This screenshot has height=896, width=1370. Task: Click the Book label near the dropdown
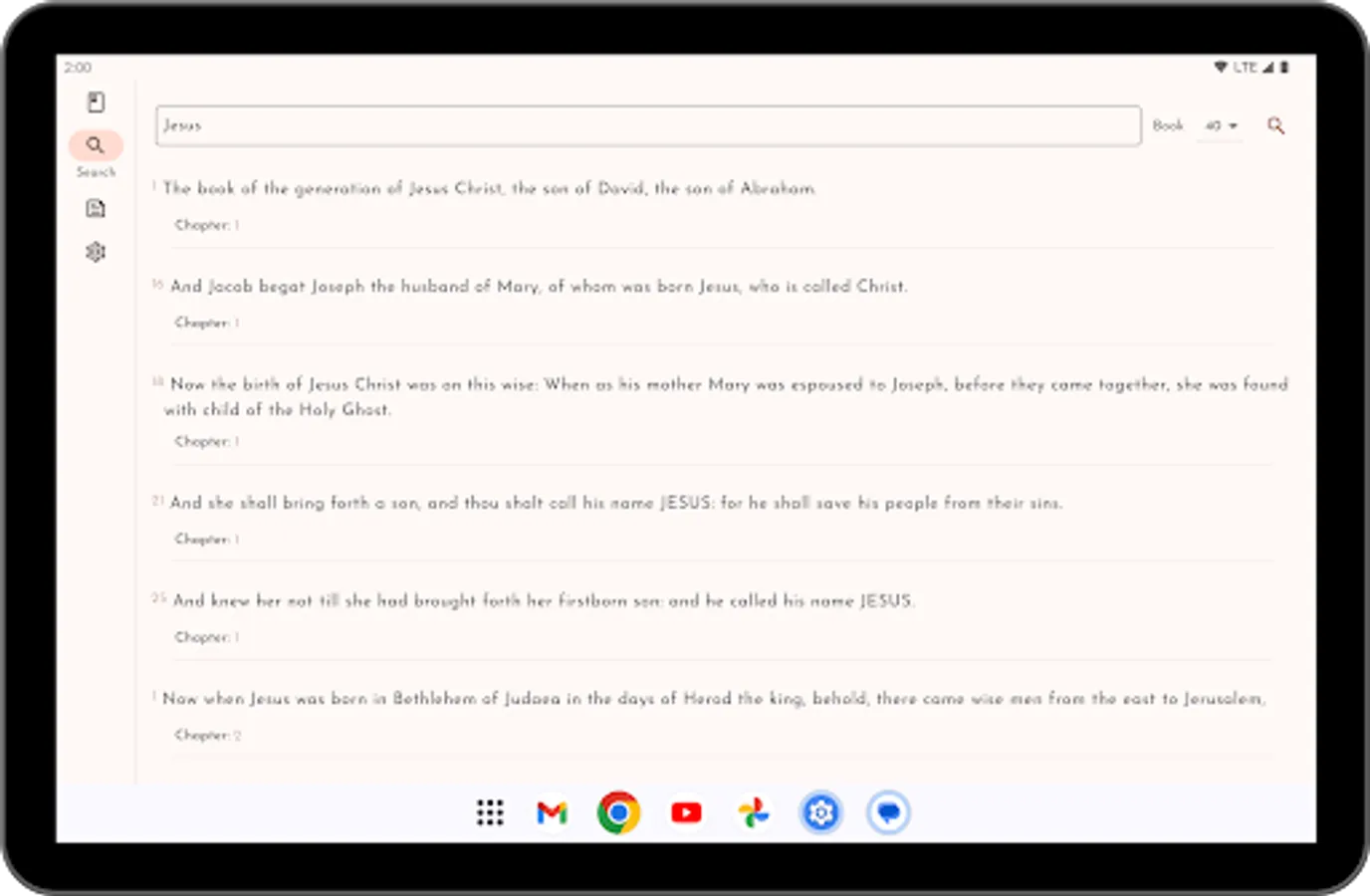tap(1168, 125)
